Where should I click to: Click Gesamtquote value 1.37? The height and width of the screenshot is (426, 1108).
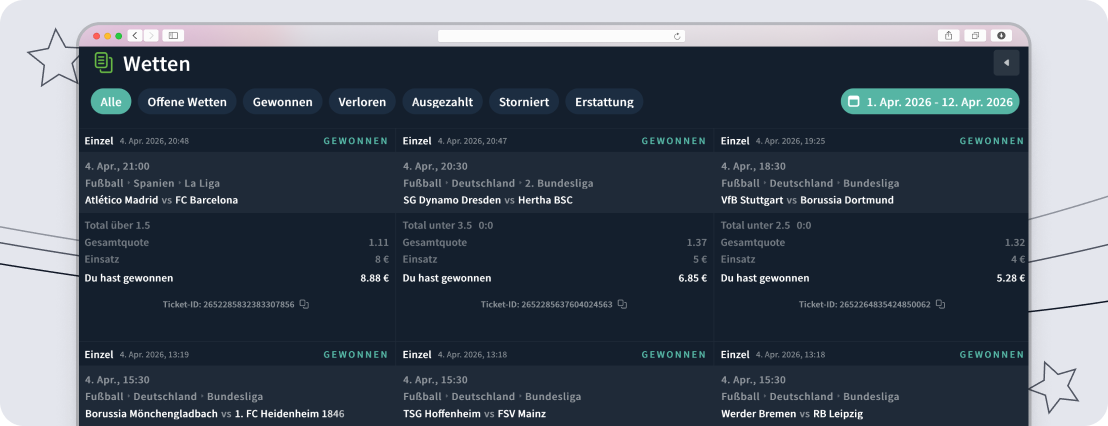coord(697,243)
